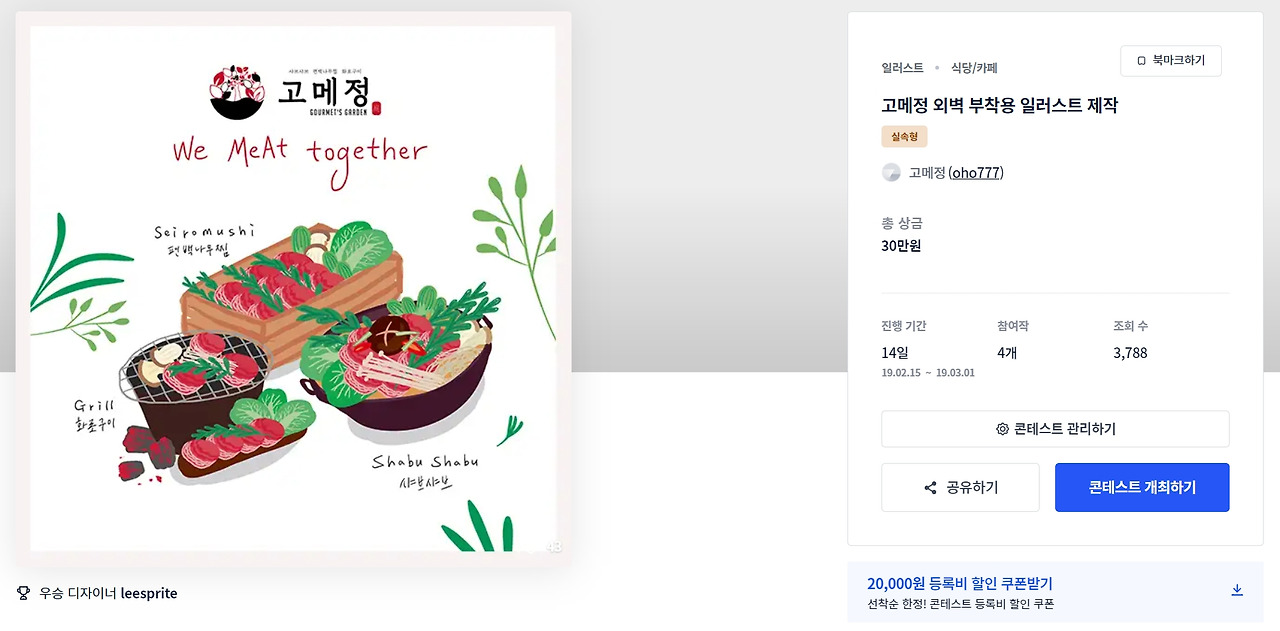Click the bookmark icon in 북마크하기 button

click(x=1141, y=61)
